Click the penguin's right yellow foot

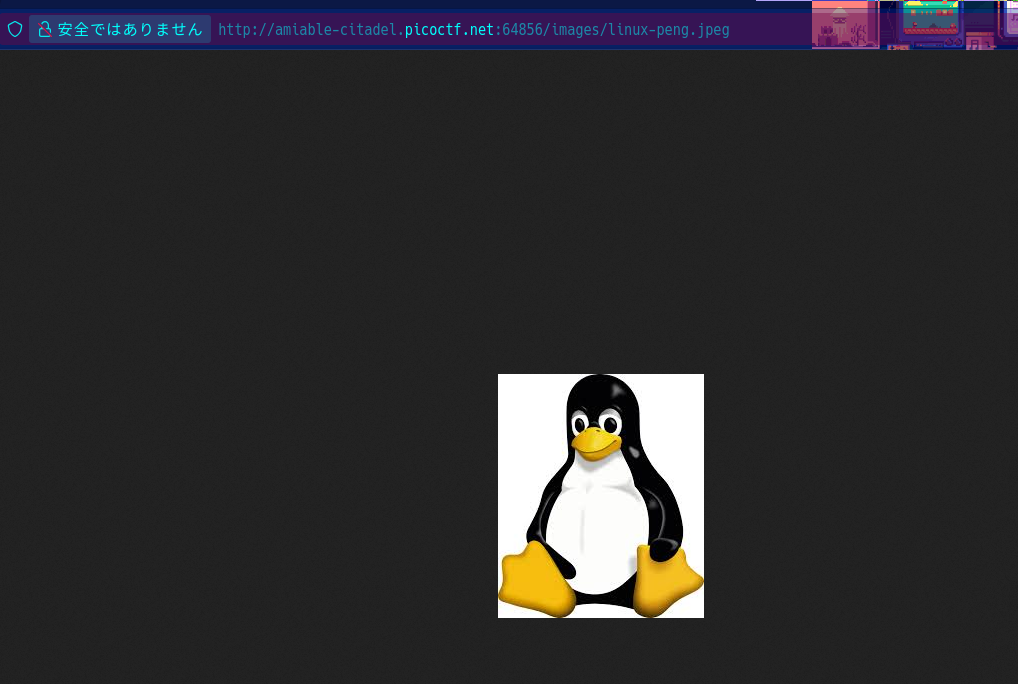(666, 580)
